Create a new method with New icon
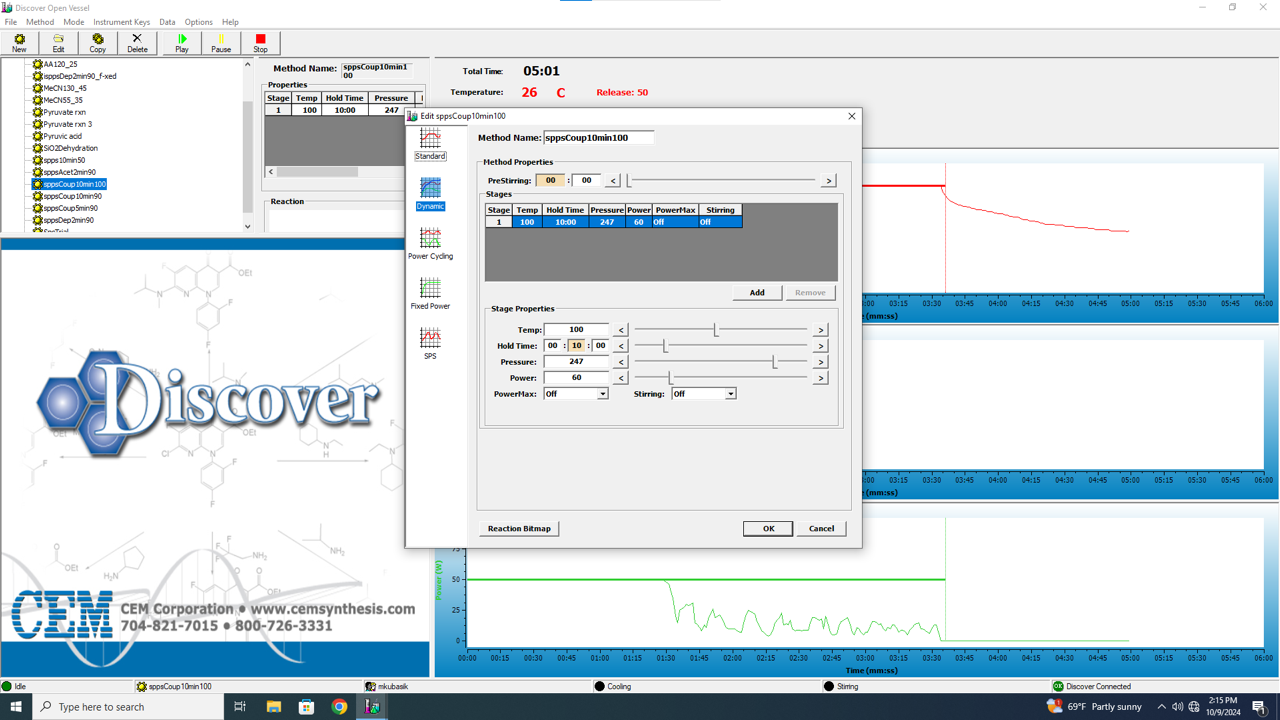This screenshot has width=1280, height=720. (x=19, y=42)
